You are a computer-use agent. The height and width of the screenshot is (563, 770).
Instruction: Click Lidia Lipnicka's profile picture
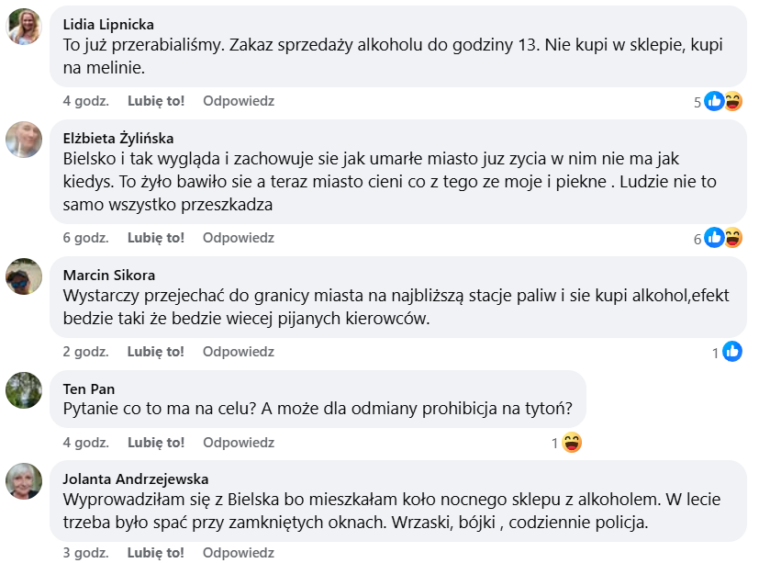[x=24, y=27]
